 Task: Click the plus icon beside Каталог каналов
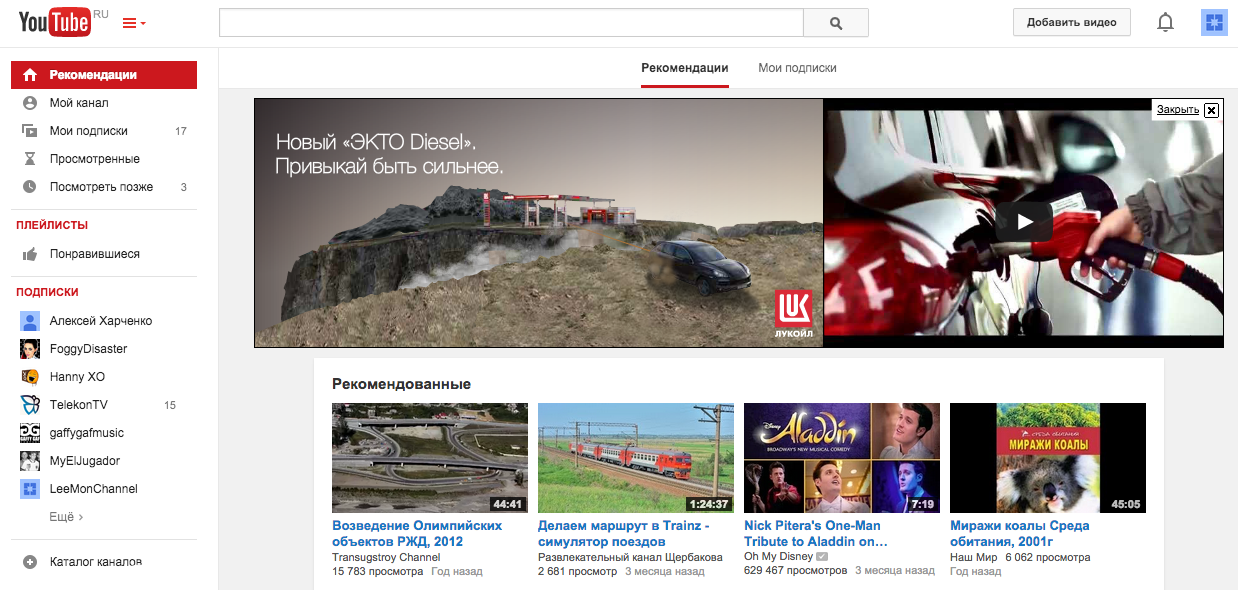coord(30,562)
